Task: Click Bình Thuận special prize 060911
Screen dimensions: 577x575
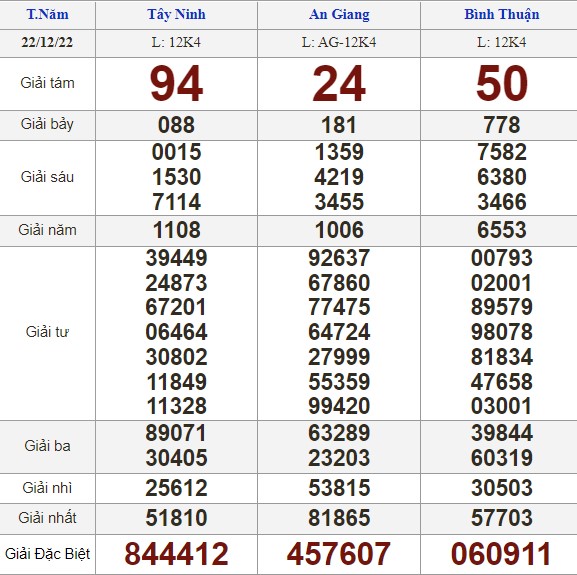Action: pyautogui.click(x=501, y=554)
